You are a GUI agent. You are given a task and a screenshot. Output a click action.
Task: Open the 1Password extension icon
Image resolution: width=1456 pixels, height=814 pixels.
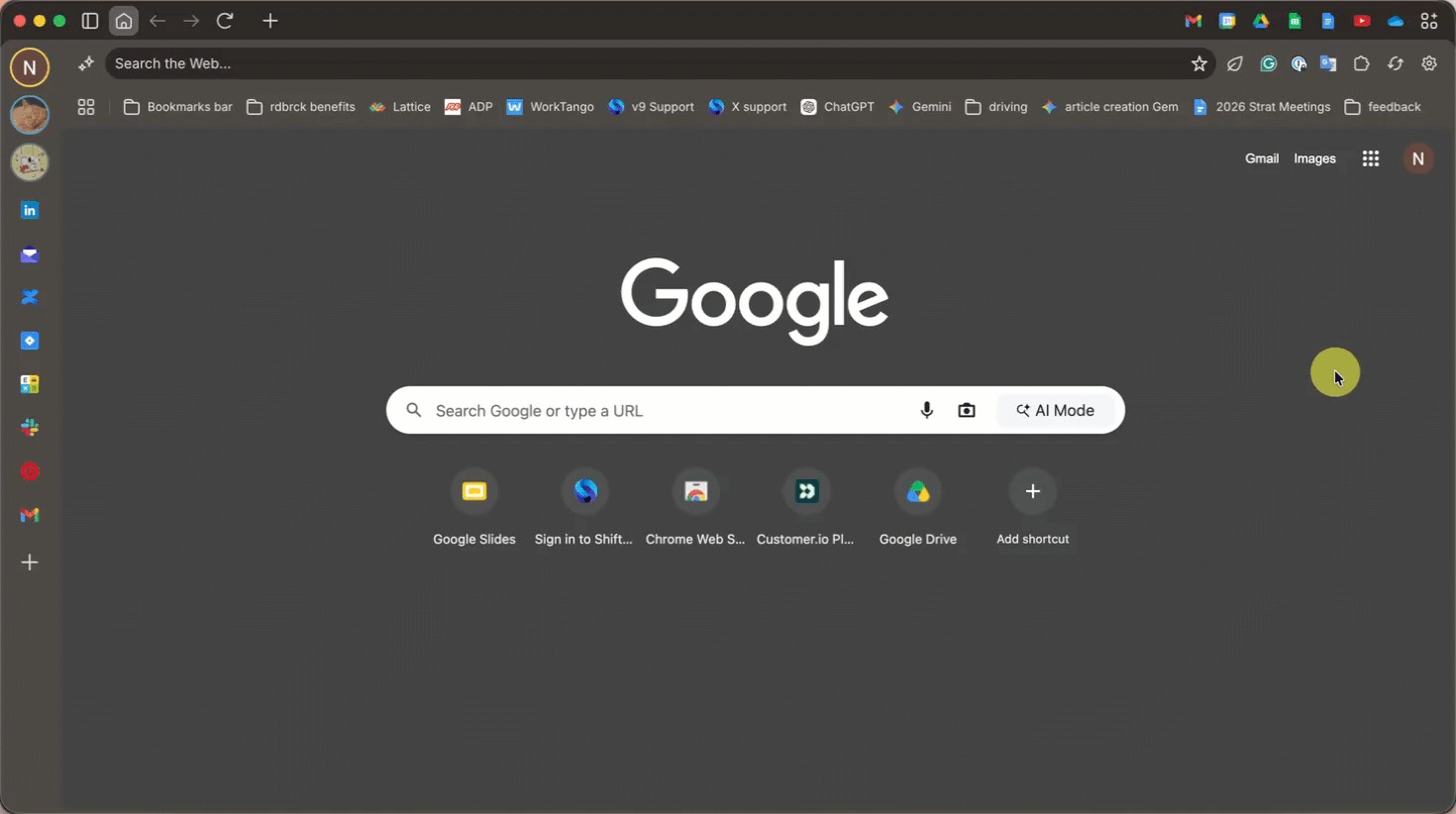pyautogui.click(x=1300, y=63)
